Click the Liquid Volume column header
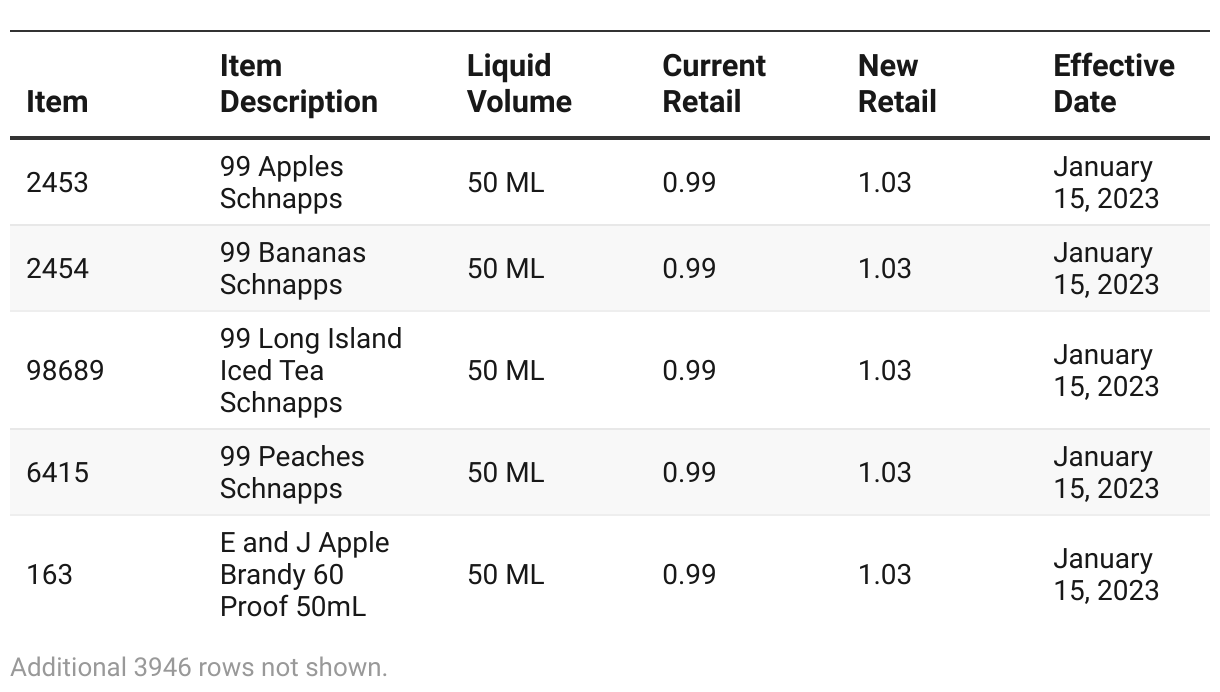Screen dimensions: 1220x692 point(519,84)
